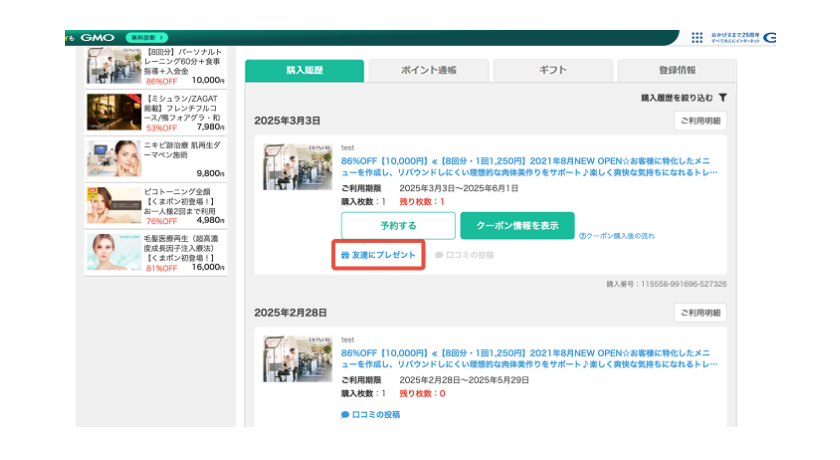Open ご利用明細 for 2025年2月28日

click(x=700, y=313)
